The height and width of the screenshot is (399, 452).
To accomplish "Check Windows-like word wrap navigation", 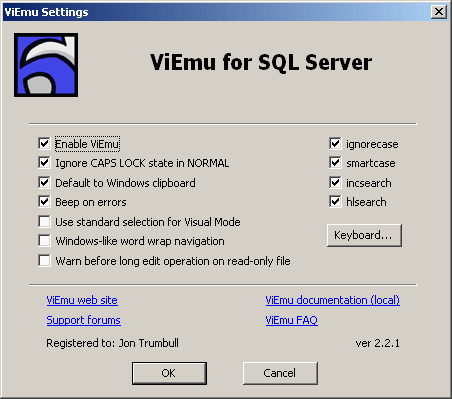I will [x=44, y=241].
